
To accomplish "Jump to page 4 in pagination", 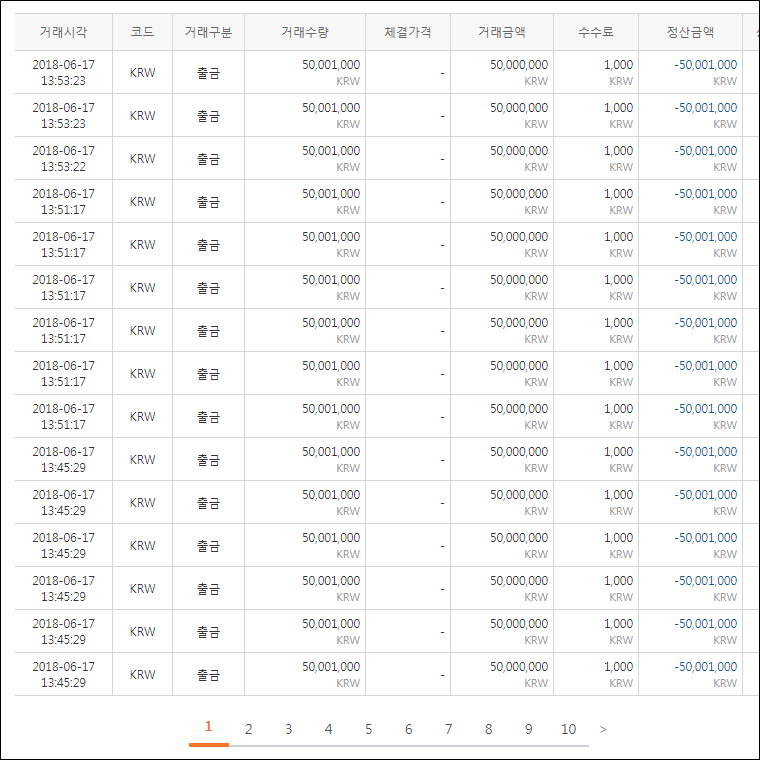I will 328,729.
